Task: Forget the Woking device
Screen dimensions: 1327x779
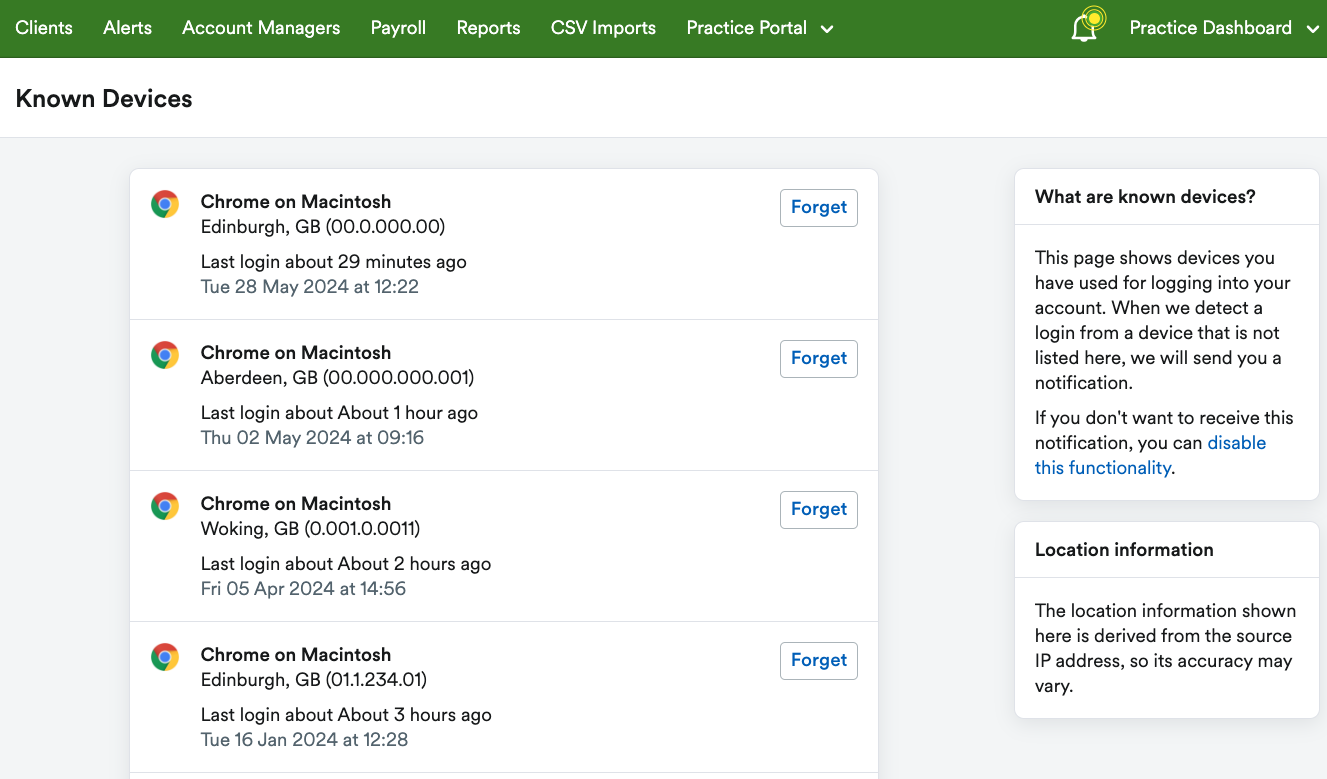Action: pos(818,509)
